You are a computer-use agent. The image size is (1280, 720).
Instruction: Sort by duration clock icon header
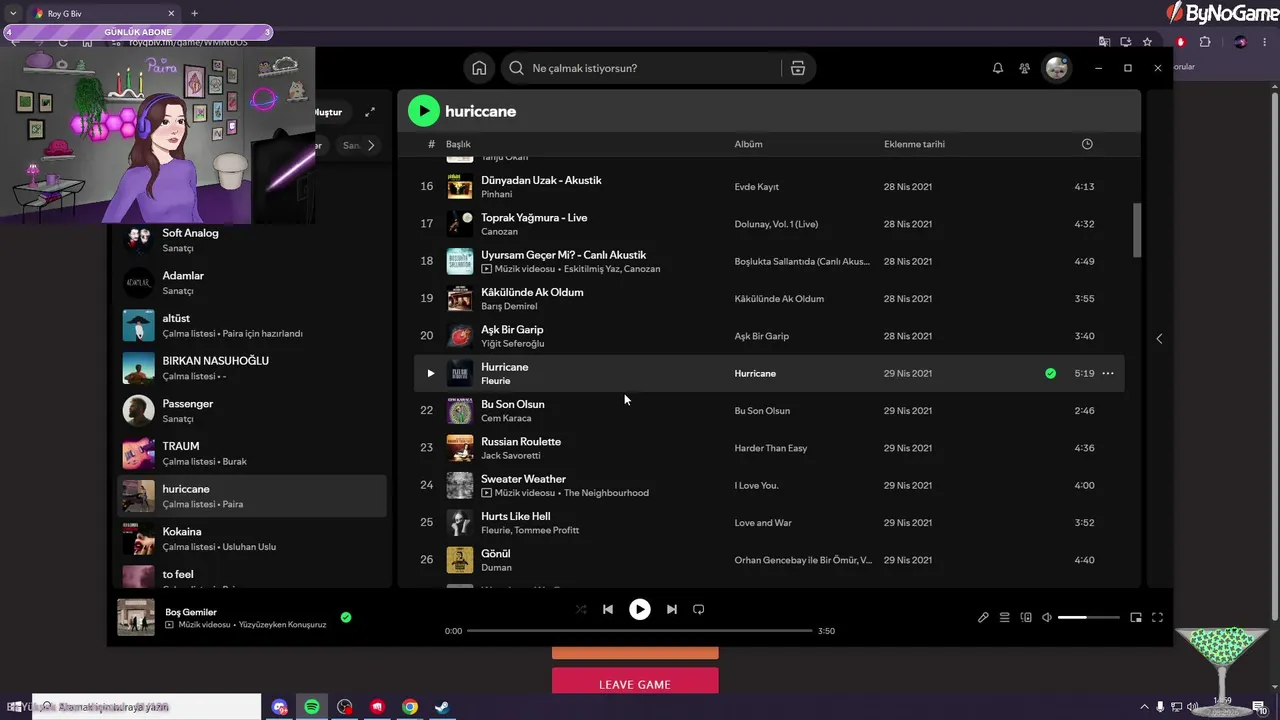1087,144
